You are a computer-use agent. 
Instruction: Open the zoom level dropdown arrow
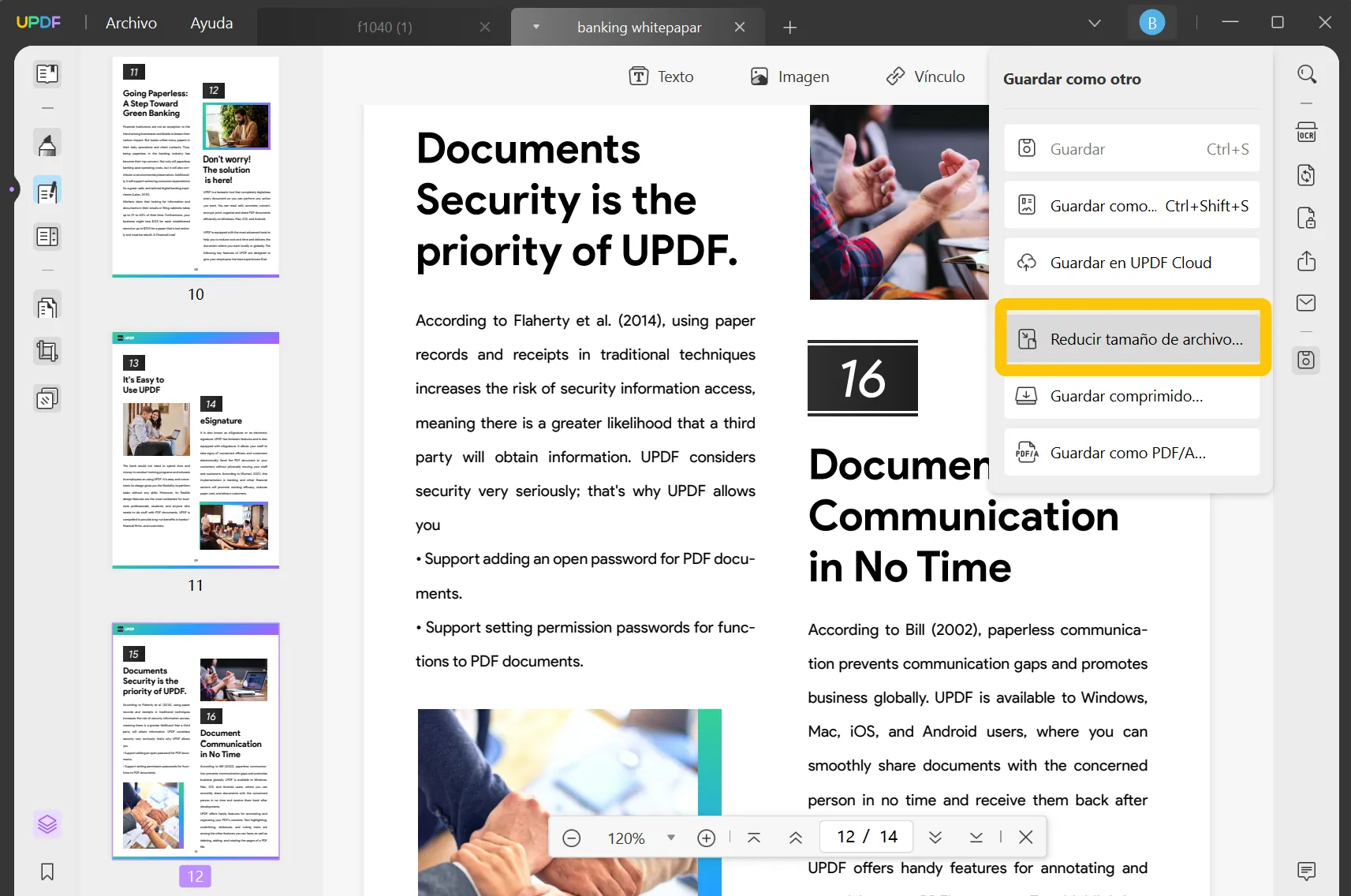(671, 838)
